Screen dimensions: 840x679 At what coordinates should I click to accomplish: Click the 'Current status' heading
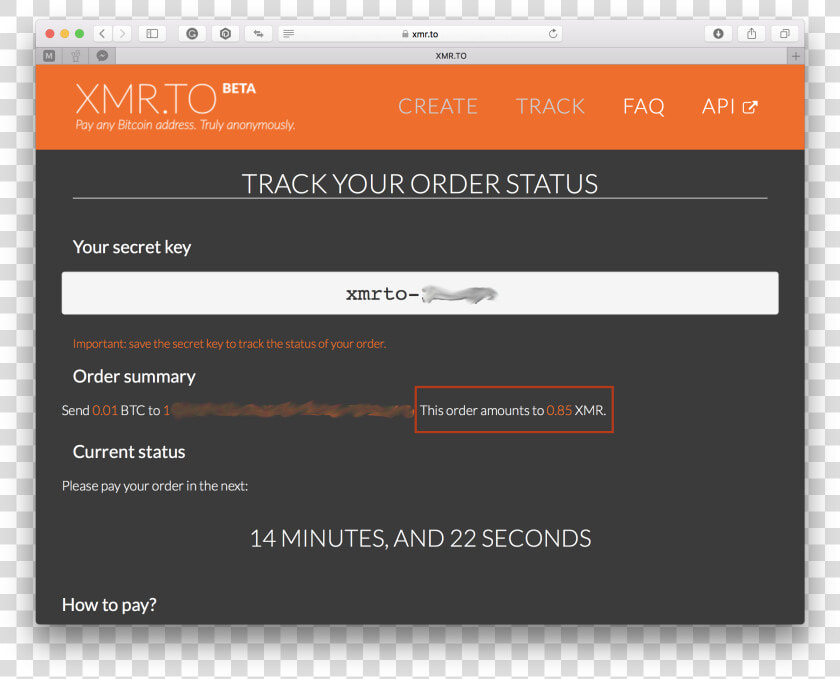tap(129, 452)
